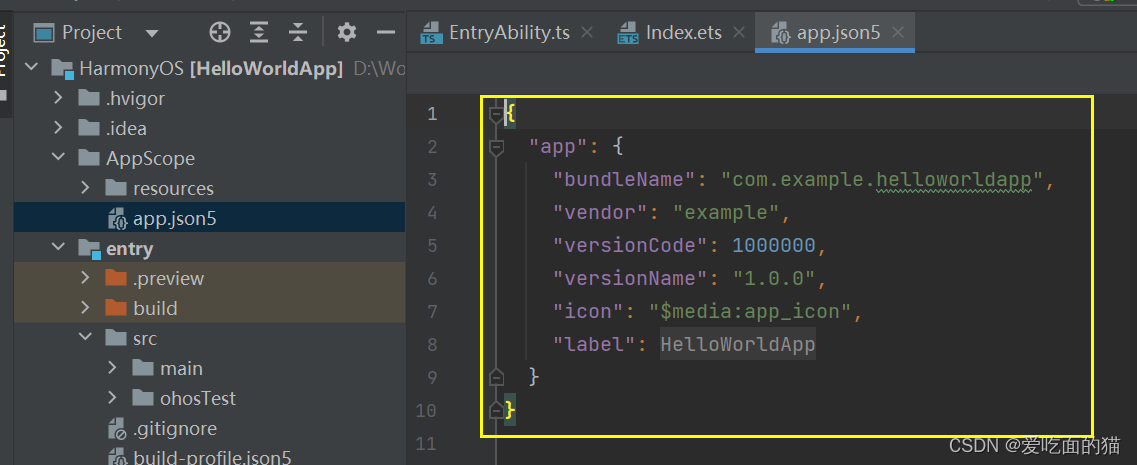Viewport: 1137px width, 465px height.
Task: Collapse the AppScope folder
Action: click(x=58, y=158)
